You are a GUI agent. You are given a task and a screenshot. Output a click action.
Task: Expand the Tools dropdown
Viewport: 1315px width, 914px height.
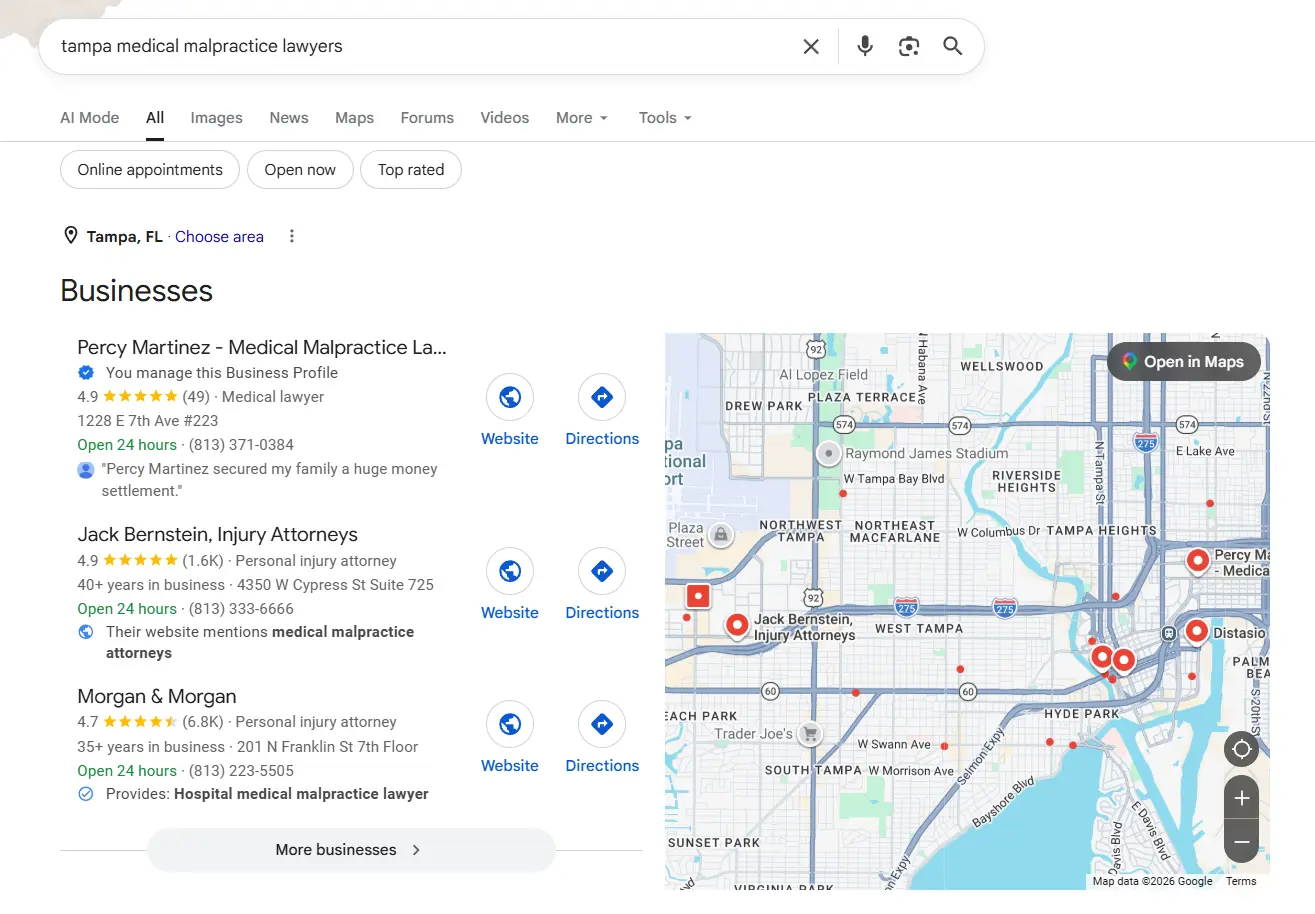(665, 118)
